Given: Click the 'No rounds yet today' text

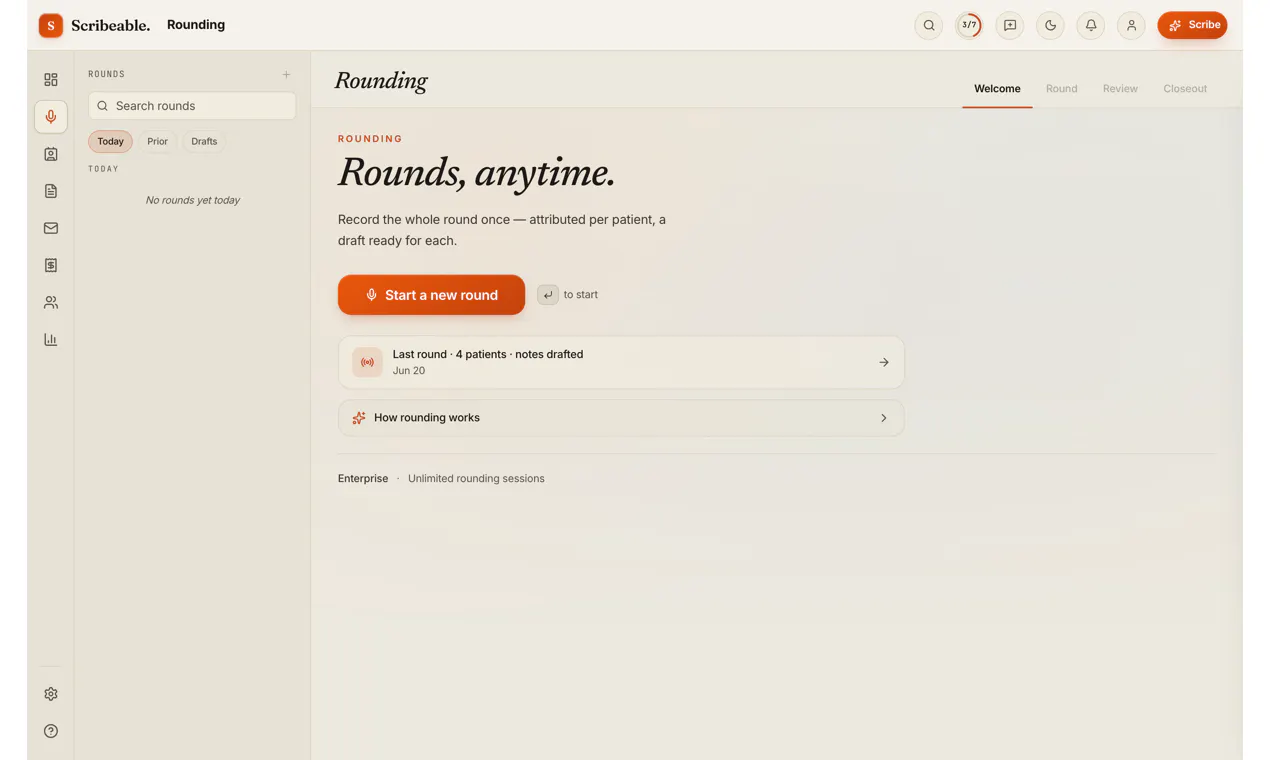Looking at the screenshot, I should click(193, 200).
